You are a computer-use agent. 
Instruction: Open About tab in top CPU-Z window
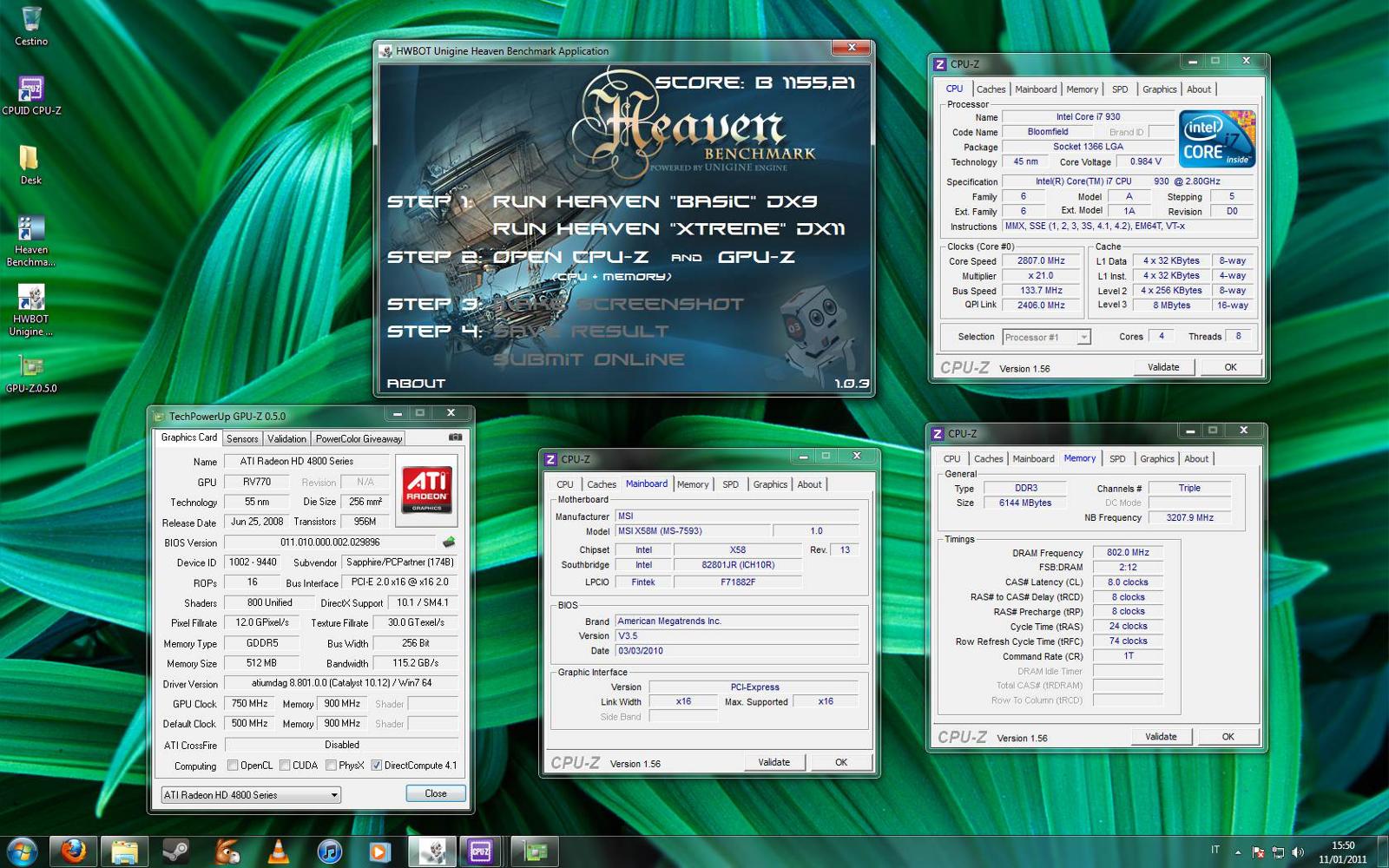[x=1199, y=89]
